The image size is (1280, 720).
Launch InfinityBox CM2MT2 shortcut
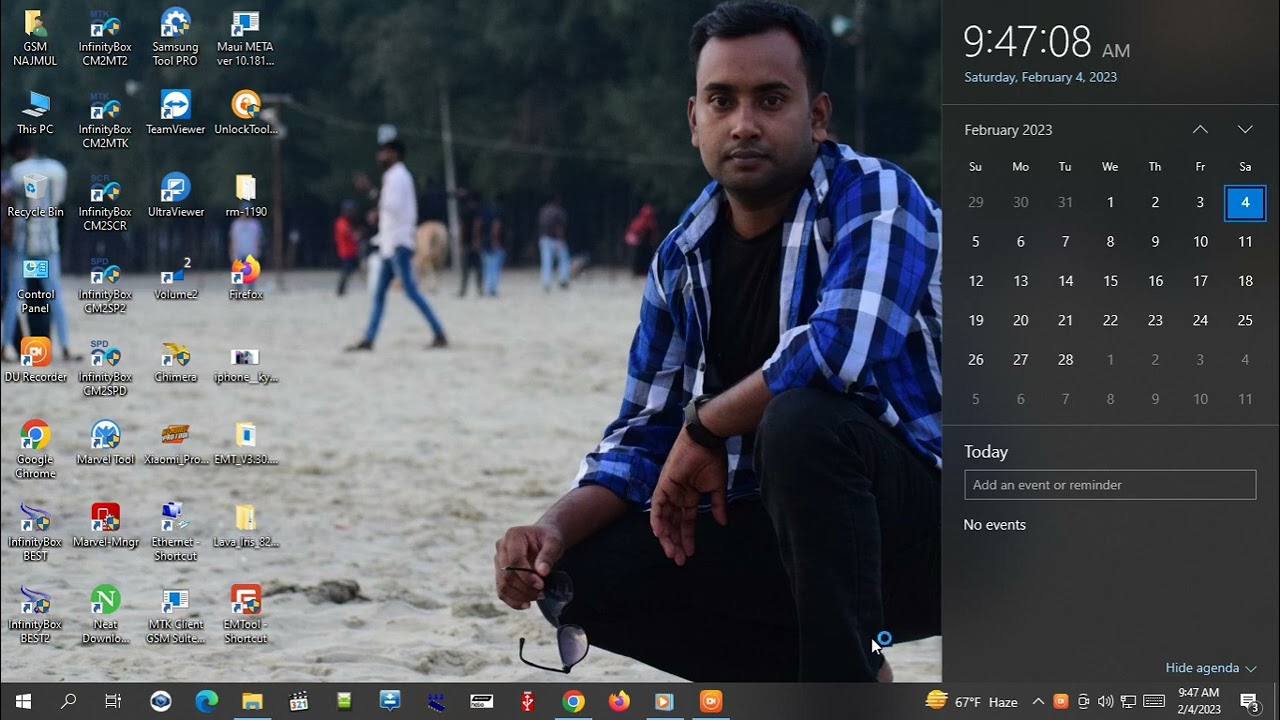105,38
